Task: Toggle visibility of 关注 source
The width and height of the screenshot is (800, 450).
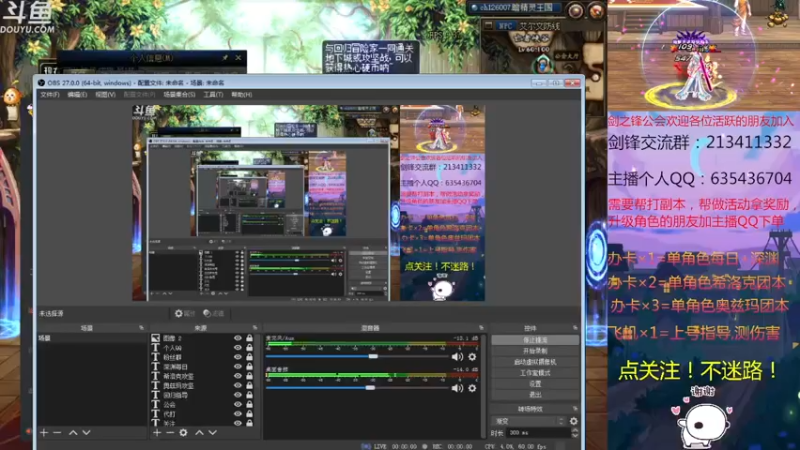Action: 238,423
